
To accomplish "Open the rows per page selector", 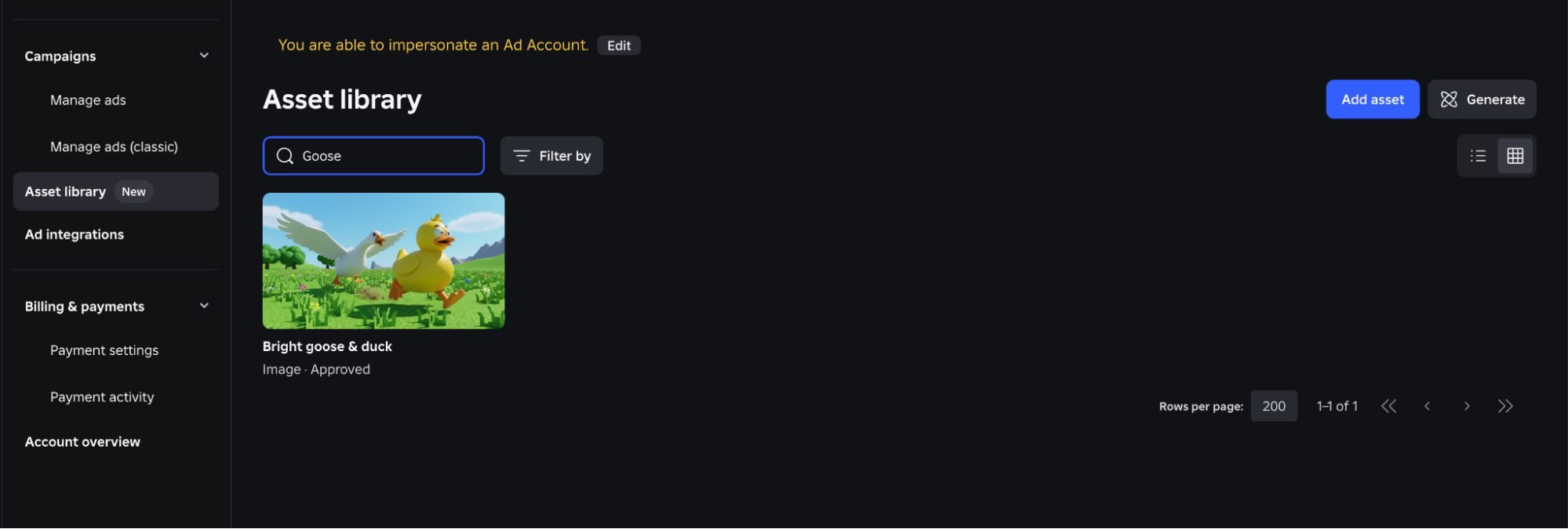I will (x=1274, y=406).
